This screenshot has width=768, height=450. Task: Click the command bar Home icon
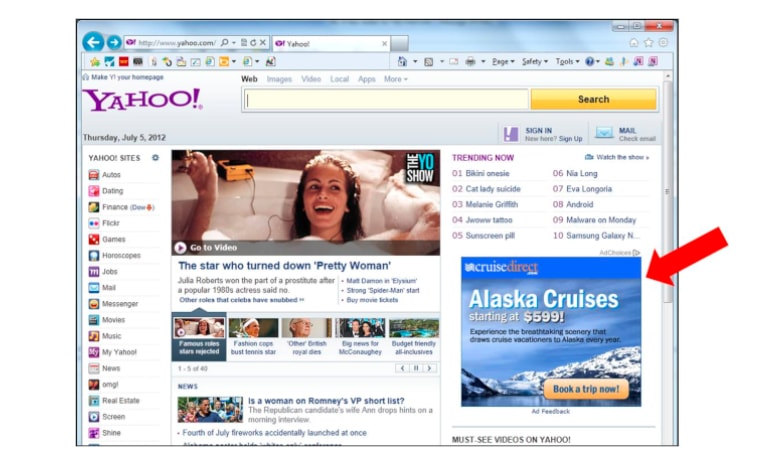402,62
